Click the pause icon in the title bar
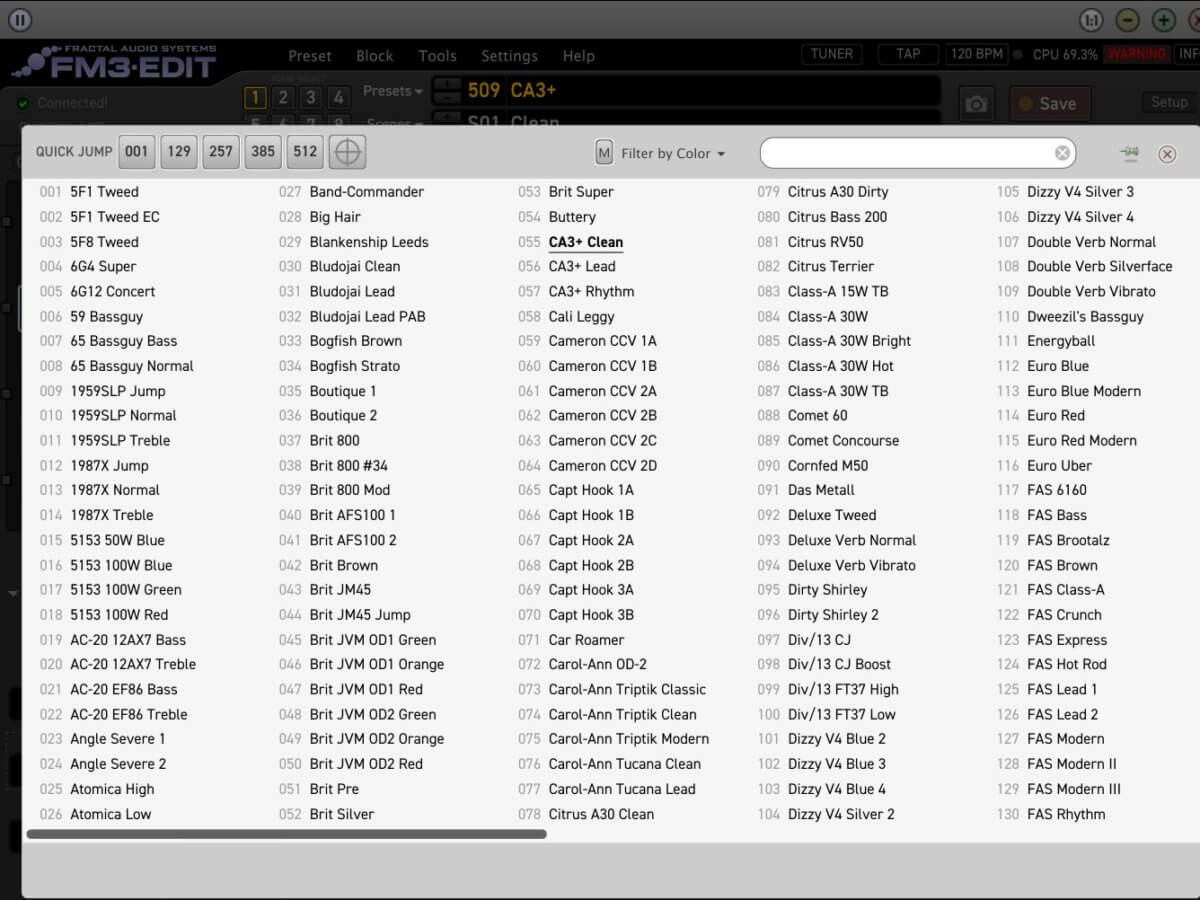This screenshot has width=1200, height=900. (20, 19)
